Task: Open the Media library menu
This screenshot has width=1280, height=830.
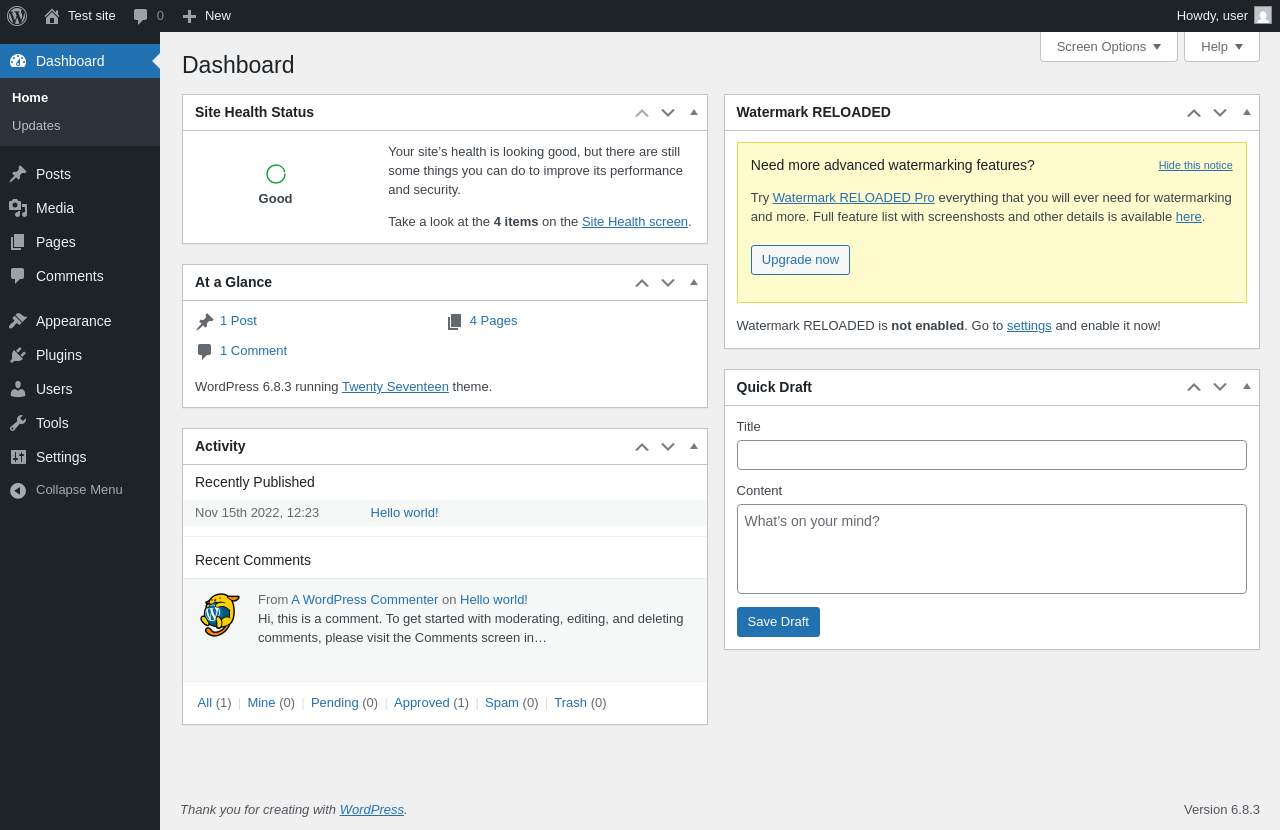Action: coord(54,208)
